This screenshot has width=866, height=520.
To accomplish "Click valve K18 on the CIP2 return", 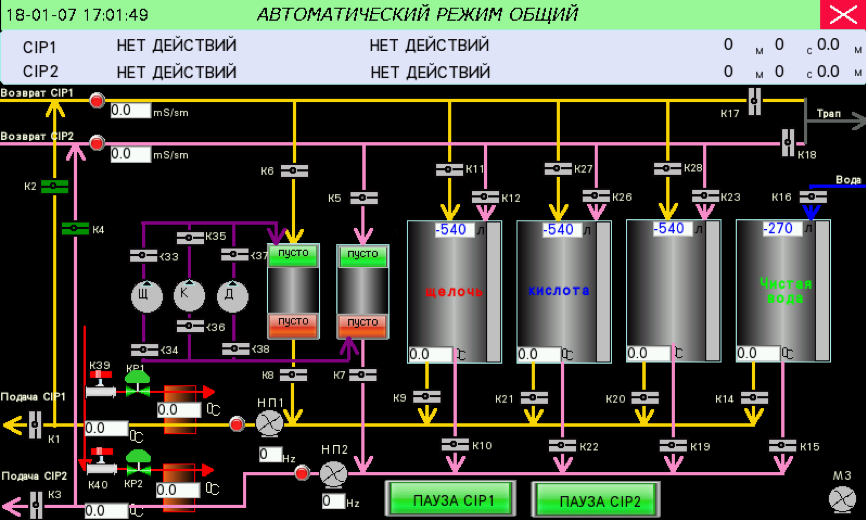I will [x=788, y=143].
